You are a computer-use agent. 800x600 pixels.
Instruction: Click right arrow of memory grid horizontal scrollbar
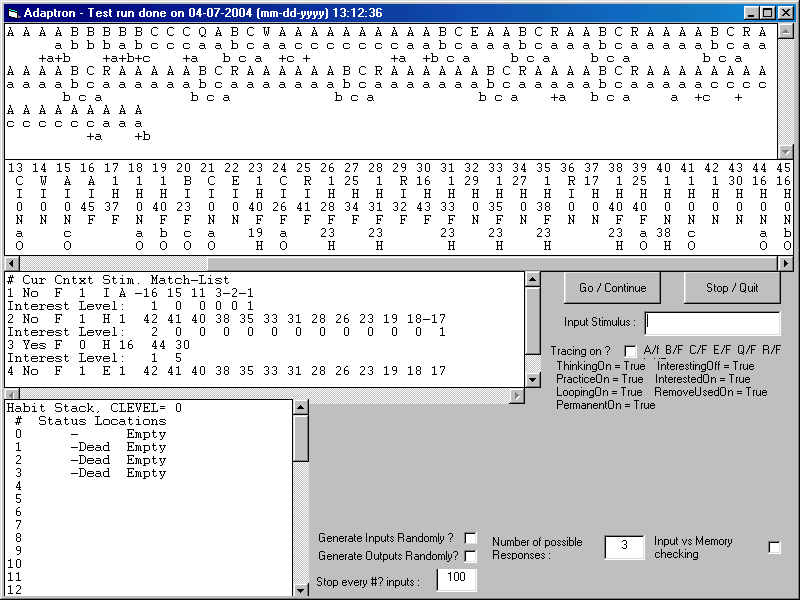pos(786,263)
